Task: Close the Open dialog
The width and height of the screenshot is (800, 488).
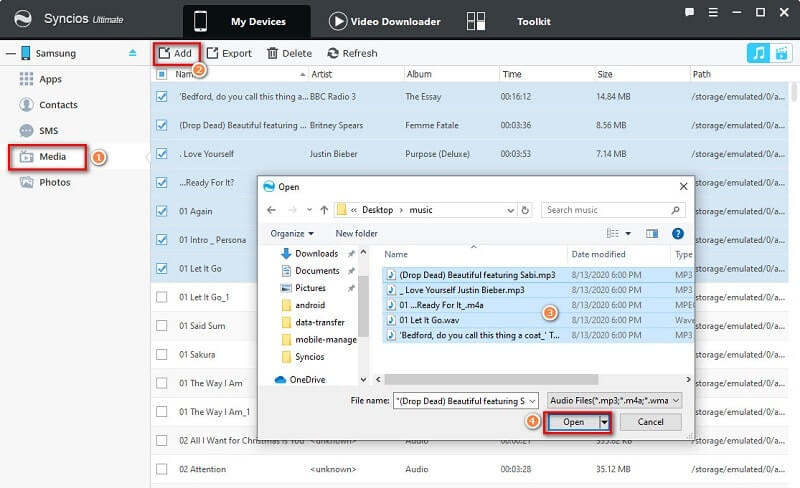Action: click(x=683, y=187)
